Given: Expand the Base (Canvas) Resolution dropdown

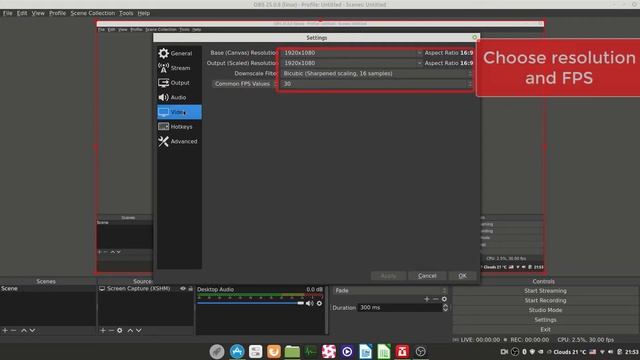Looking at the screenshot, I should click(x=352, y=53).
